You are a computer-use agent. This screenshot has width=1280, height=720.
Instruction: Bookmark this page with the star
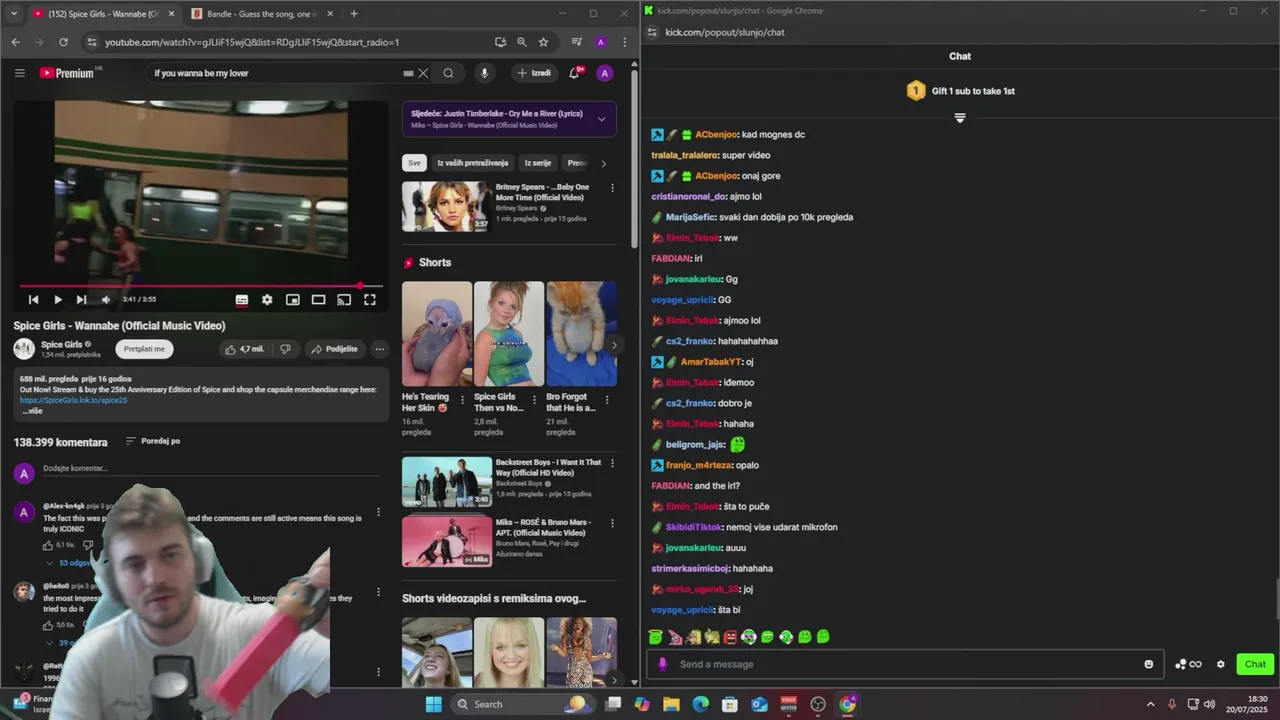pyautogui.click(x=543, y=42)
